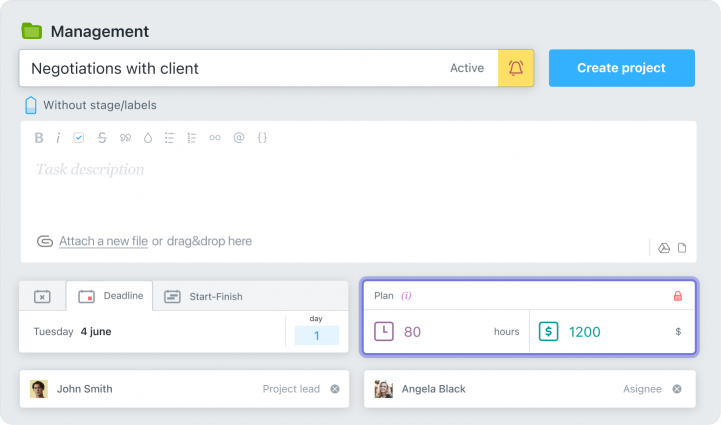Remove John Smith as project lead
The width and height of the screenshot is (721, 425).
(335, 389)
